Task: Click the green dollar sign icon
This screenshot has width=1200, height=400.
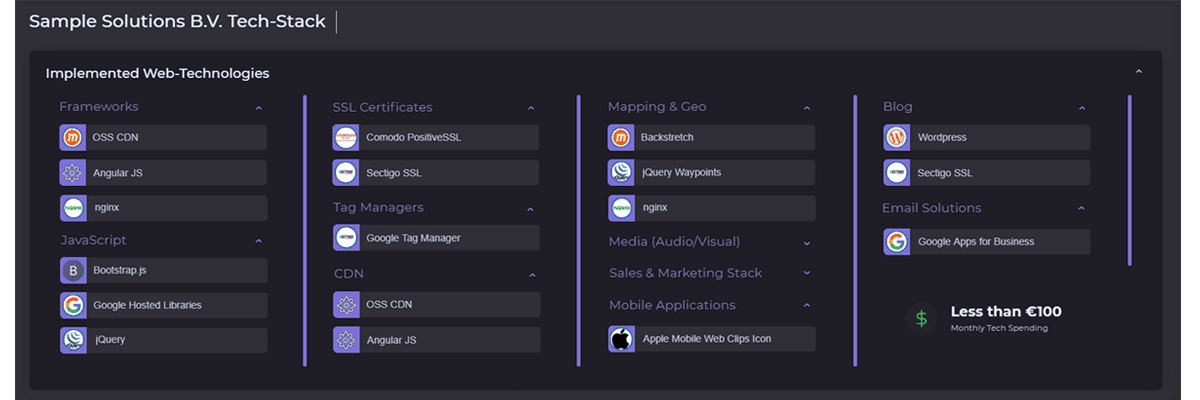Action: tap(921, 318)
